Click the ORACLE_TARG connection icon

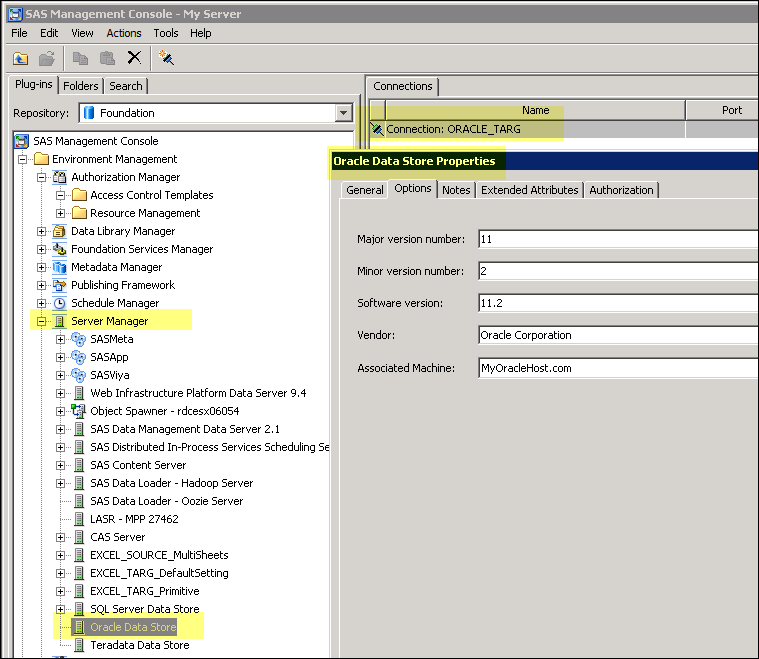coord(377,129)
